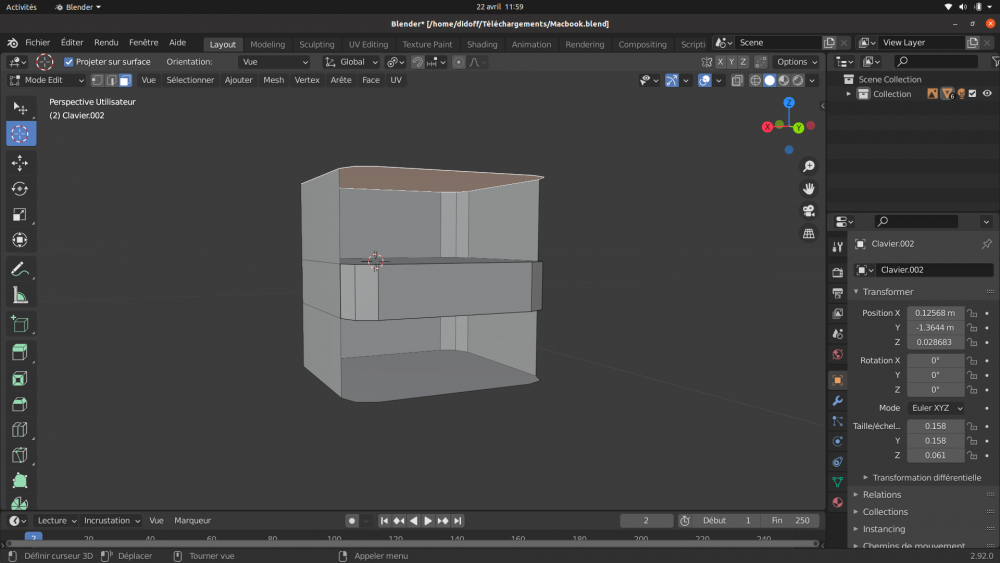1000x563 pixels.
Task: Select the Rotate tool
Action: coord(20,189)
